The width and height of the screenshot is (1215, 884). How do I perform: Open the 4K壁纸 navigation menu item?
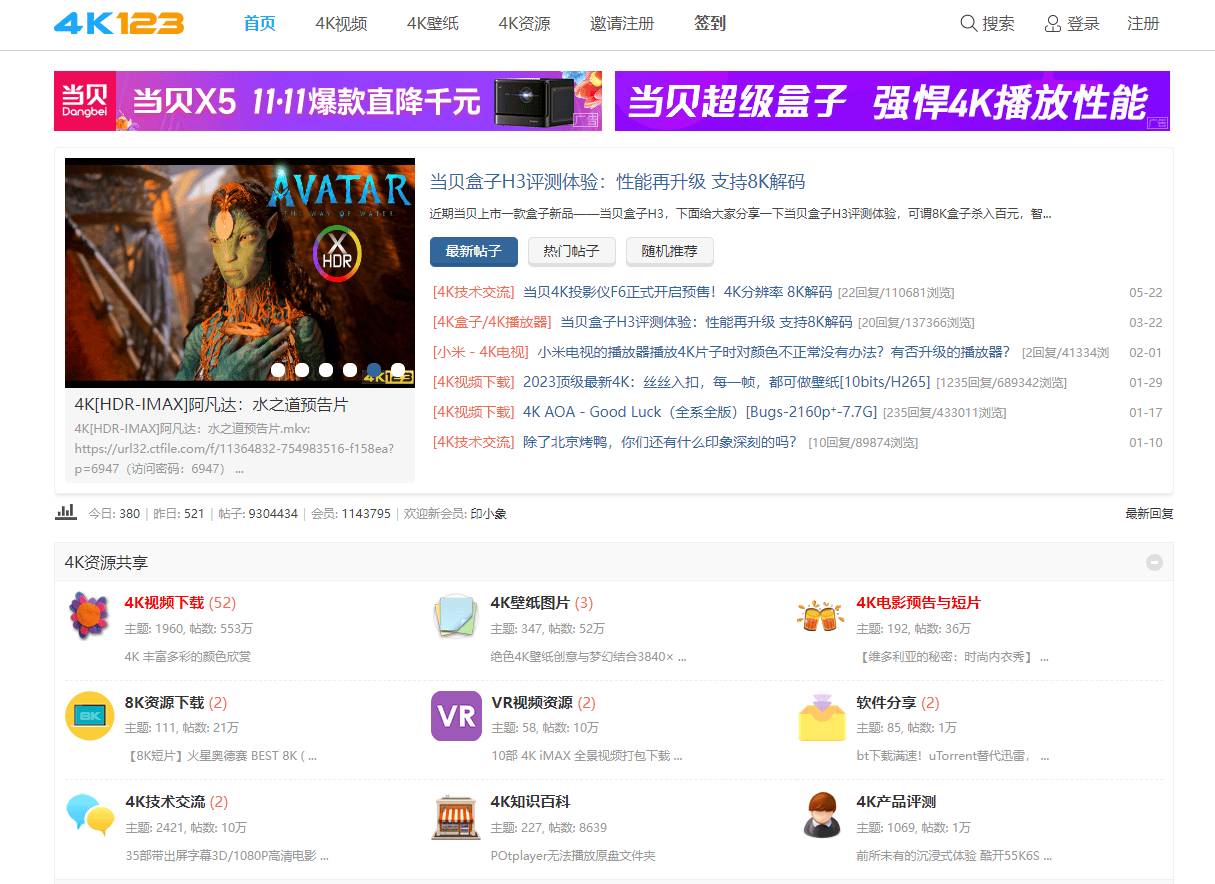432,24
